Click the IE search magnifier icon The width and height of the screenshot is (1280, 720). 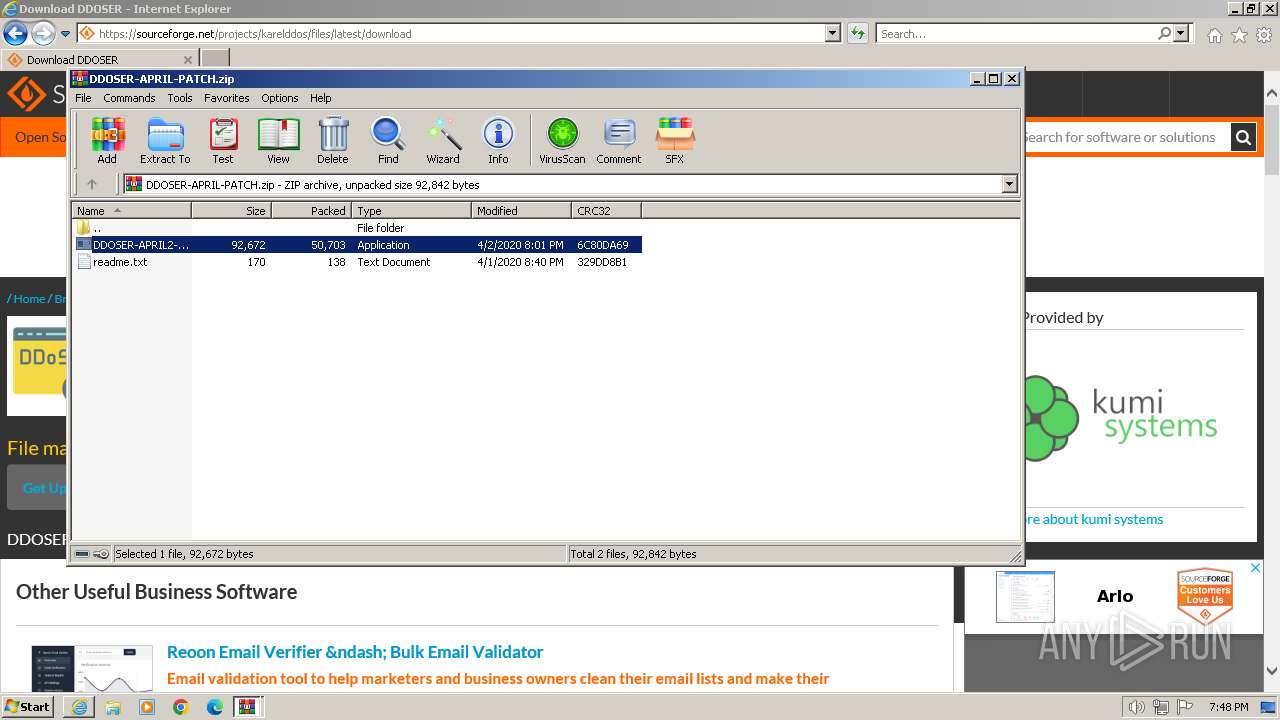[1164, 33]
